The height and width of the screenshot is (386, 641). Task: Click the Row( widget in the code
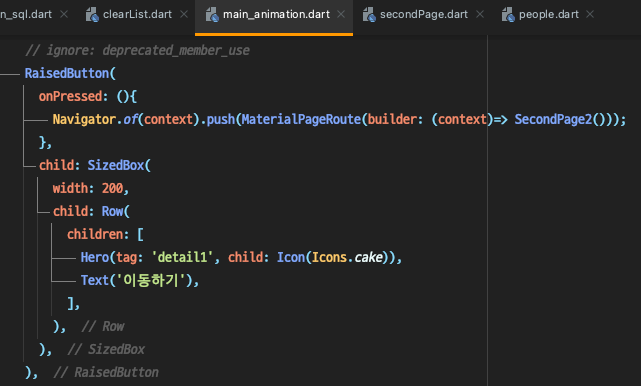(116, 211)
